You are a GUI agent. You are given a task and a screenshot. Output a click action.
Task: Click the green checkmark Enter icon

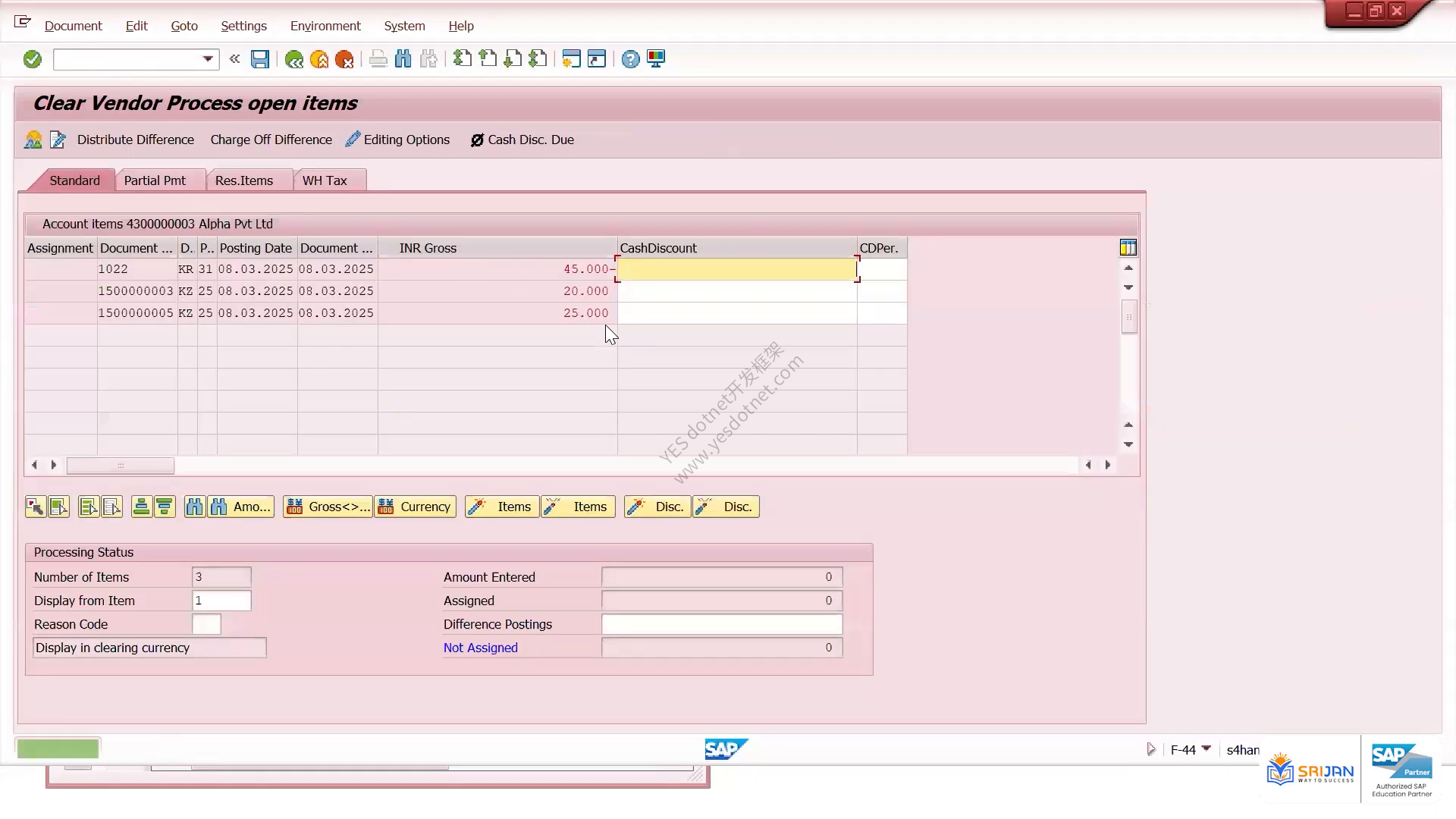(x=32, y=59)
